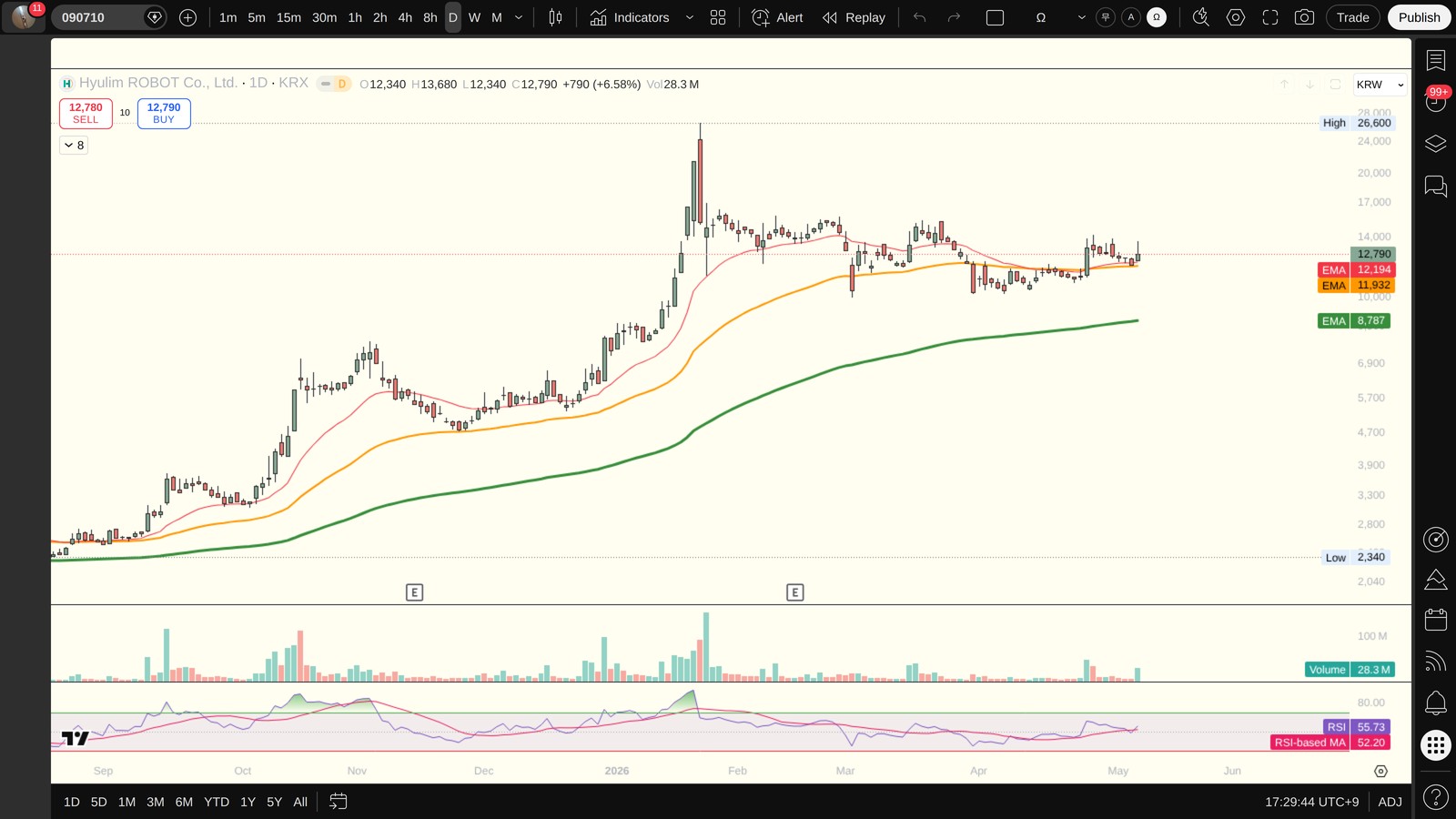Click the Trade button
Image resolution: width=1456 pixels, height=819 pixels.
click(1353, 17)
